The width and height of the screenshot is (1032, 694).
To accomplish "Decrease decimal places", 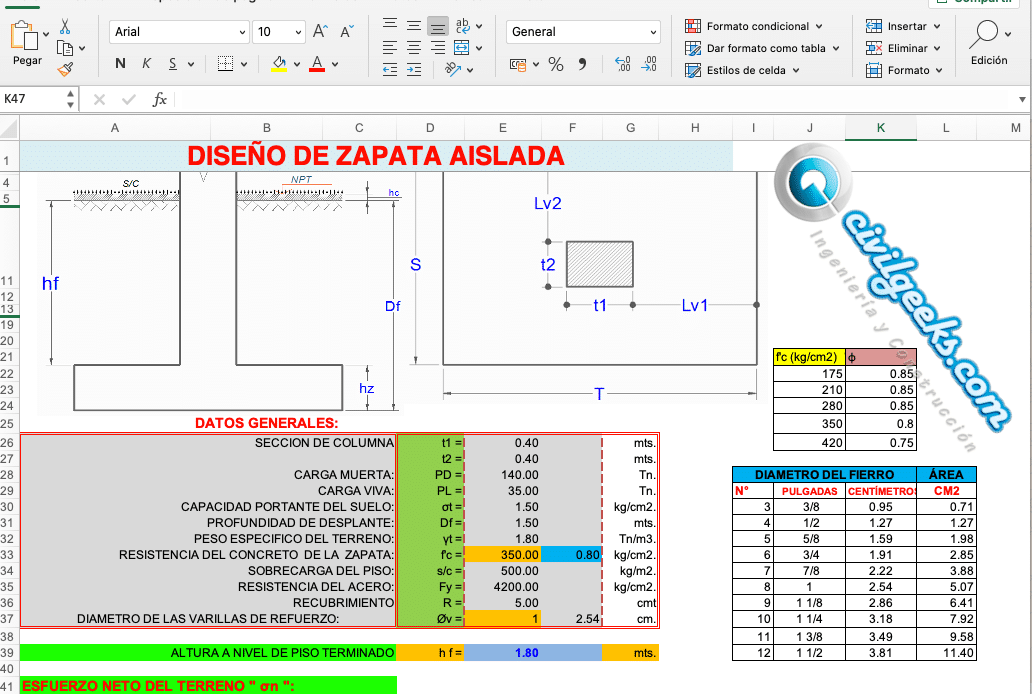I will point(649,64).
